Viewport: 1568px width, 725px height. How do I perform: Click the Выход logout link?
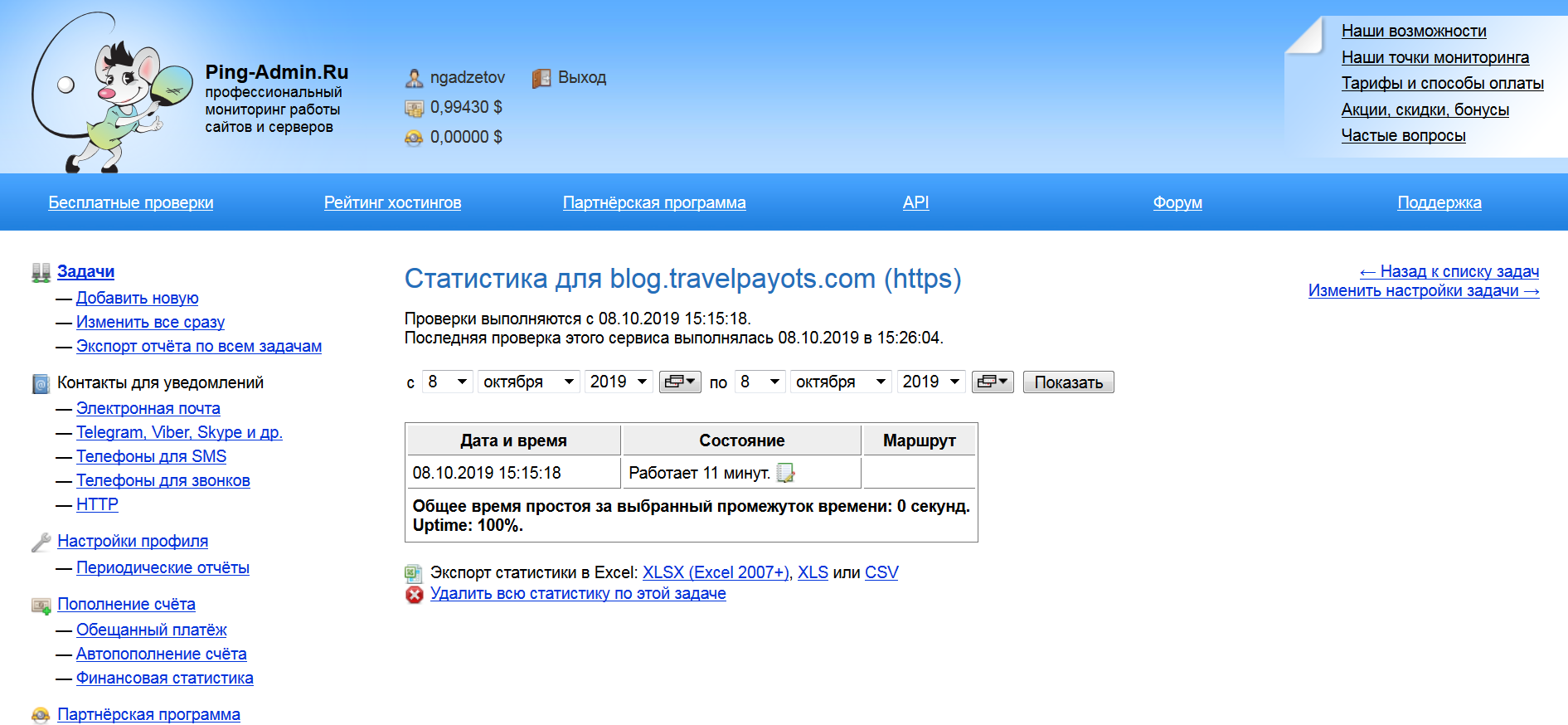coord(582,77)
